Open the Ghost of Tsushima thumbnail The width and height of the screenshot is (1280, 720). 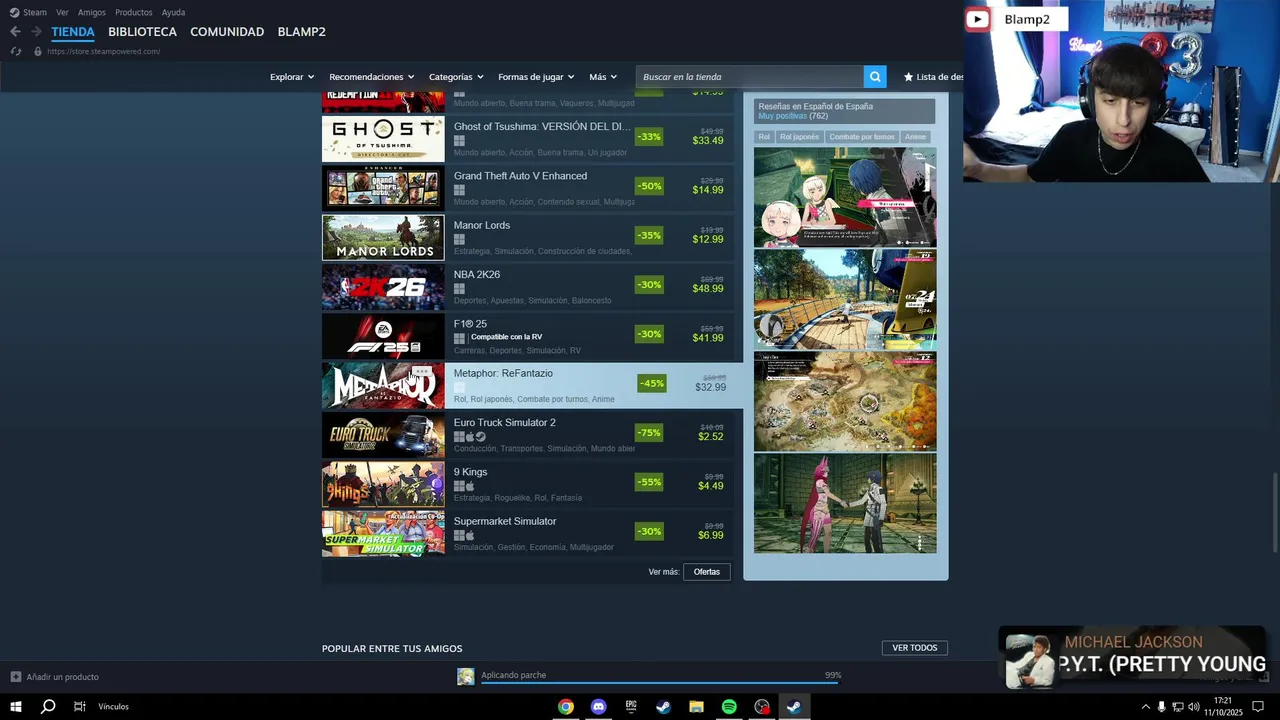coord(383,139)
